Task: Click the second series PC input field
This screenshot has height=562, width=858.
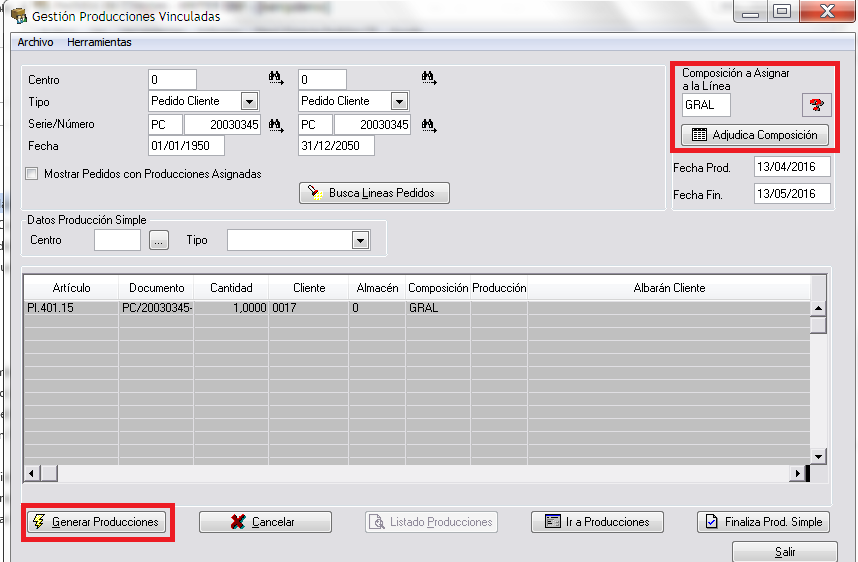Action: coord(315,125)
